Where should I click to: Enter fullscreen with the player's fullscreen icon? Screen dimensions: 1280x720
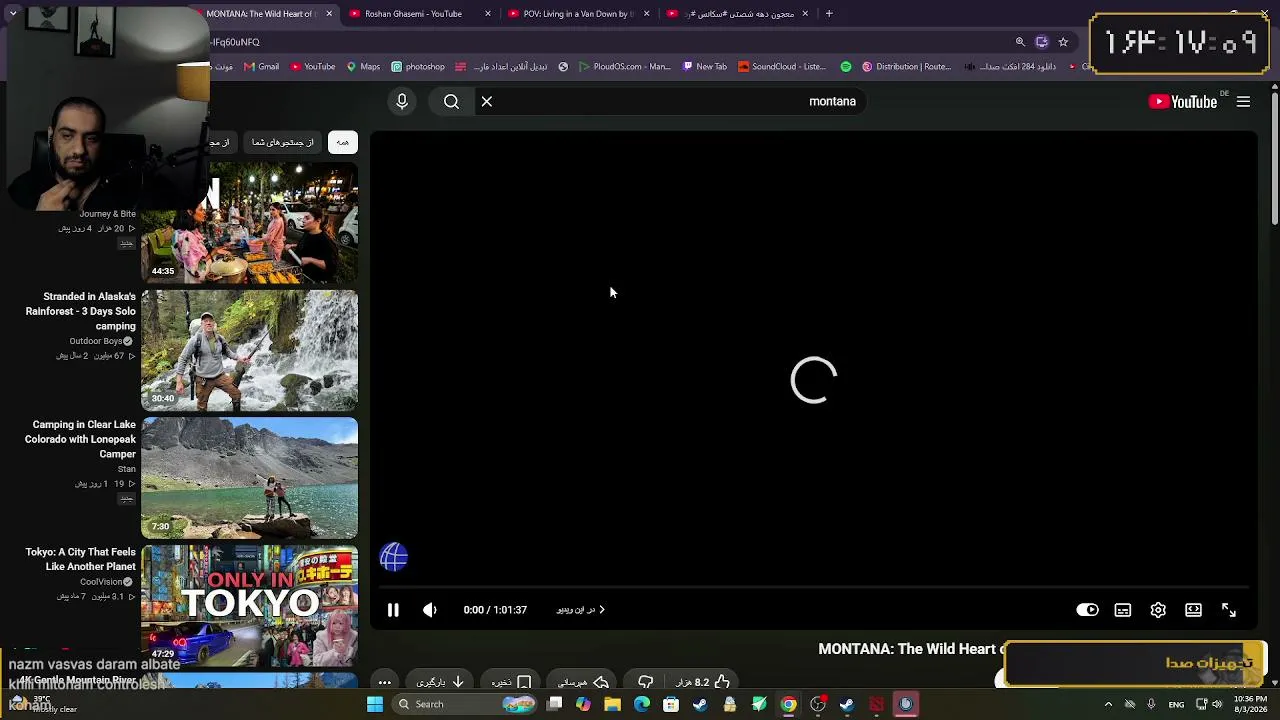click(1229, 610)
